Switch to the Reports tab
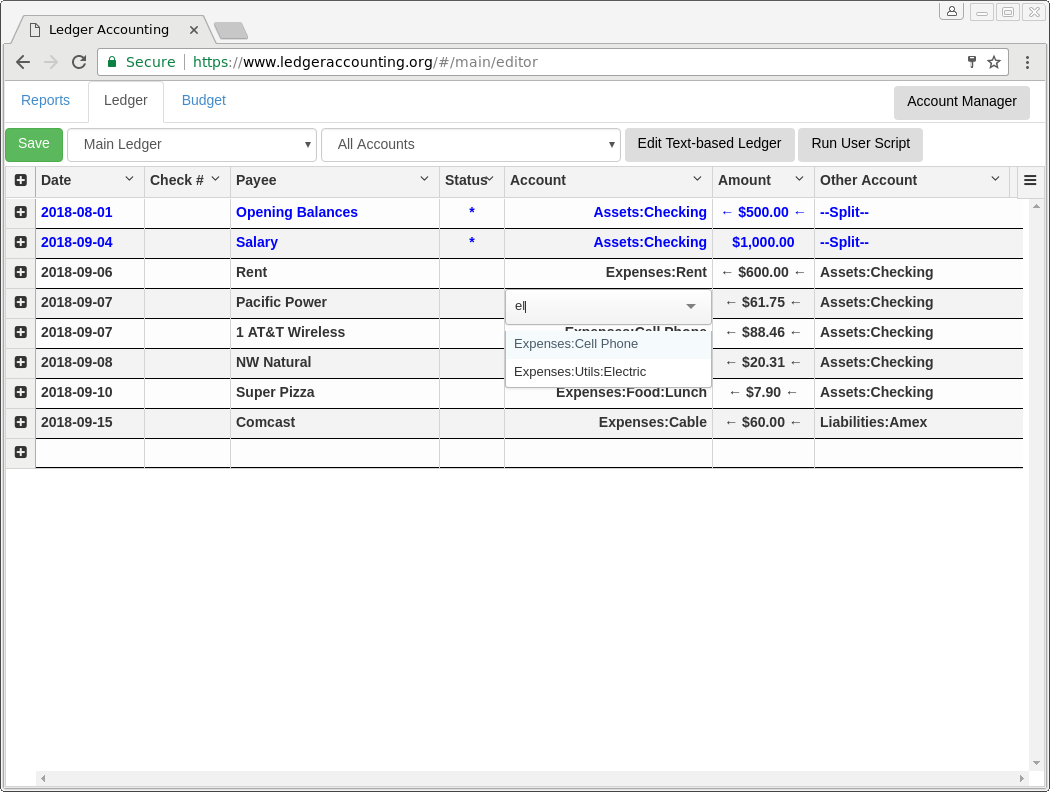Viewport: 1050px width, 792px height. coord(45,101)
